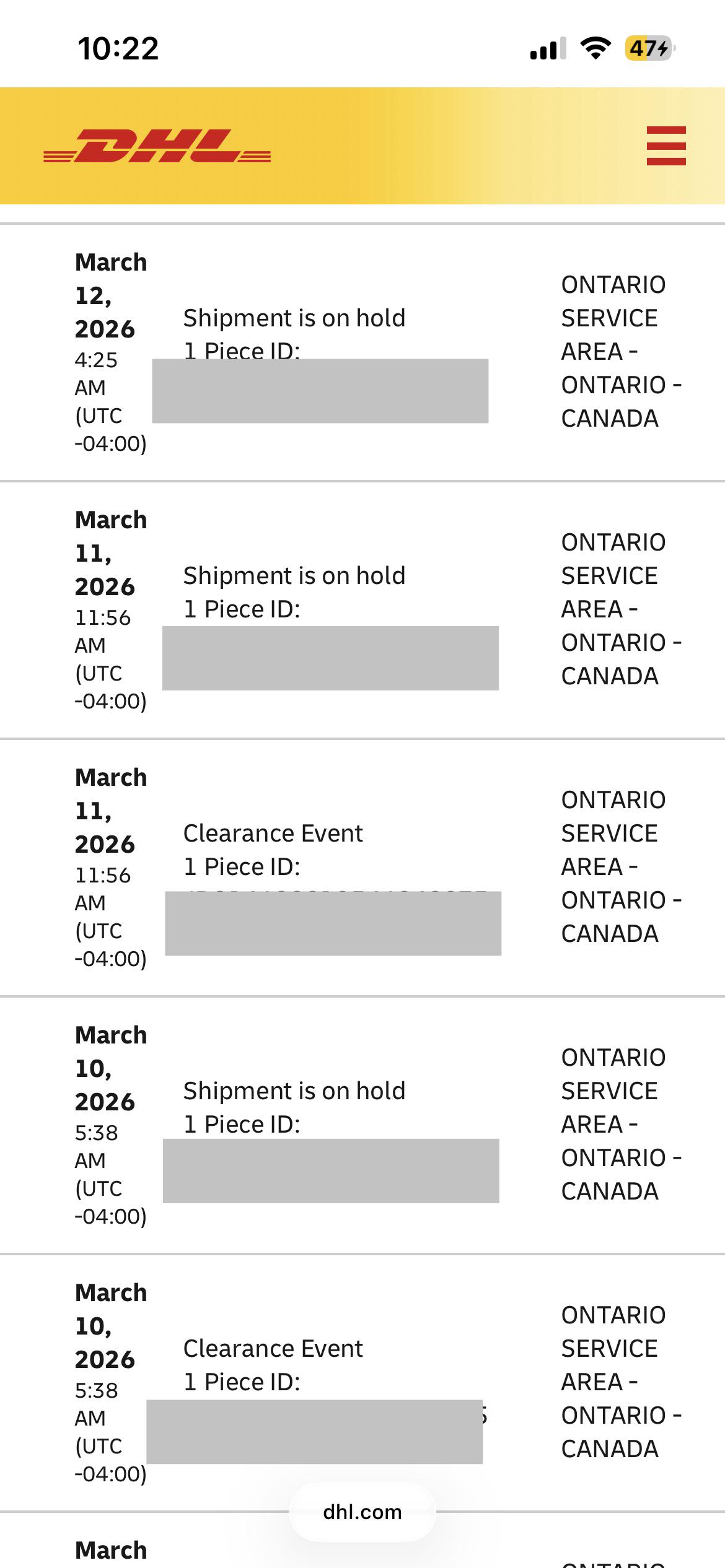Select March 10 'Shipment is on hold' status

(294, 1091)
